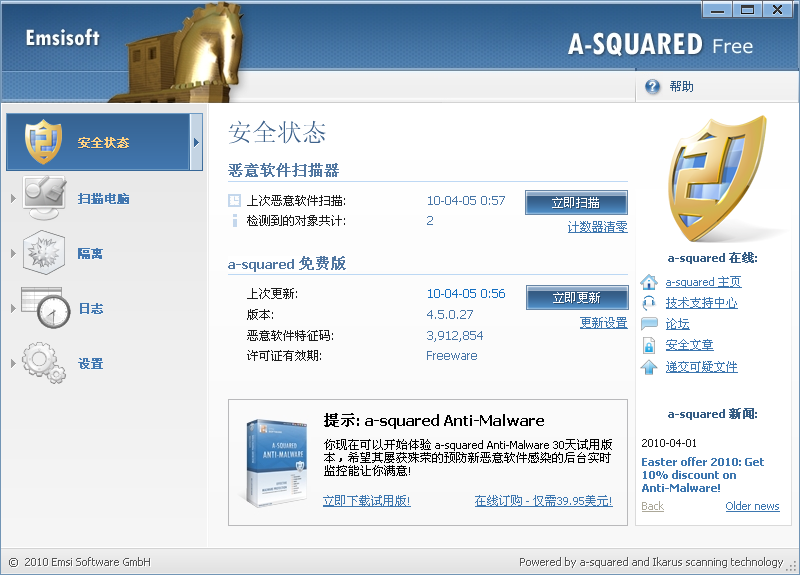Open the 日志 section
This screenshot has height=575, width=800.
[91, 308]
